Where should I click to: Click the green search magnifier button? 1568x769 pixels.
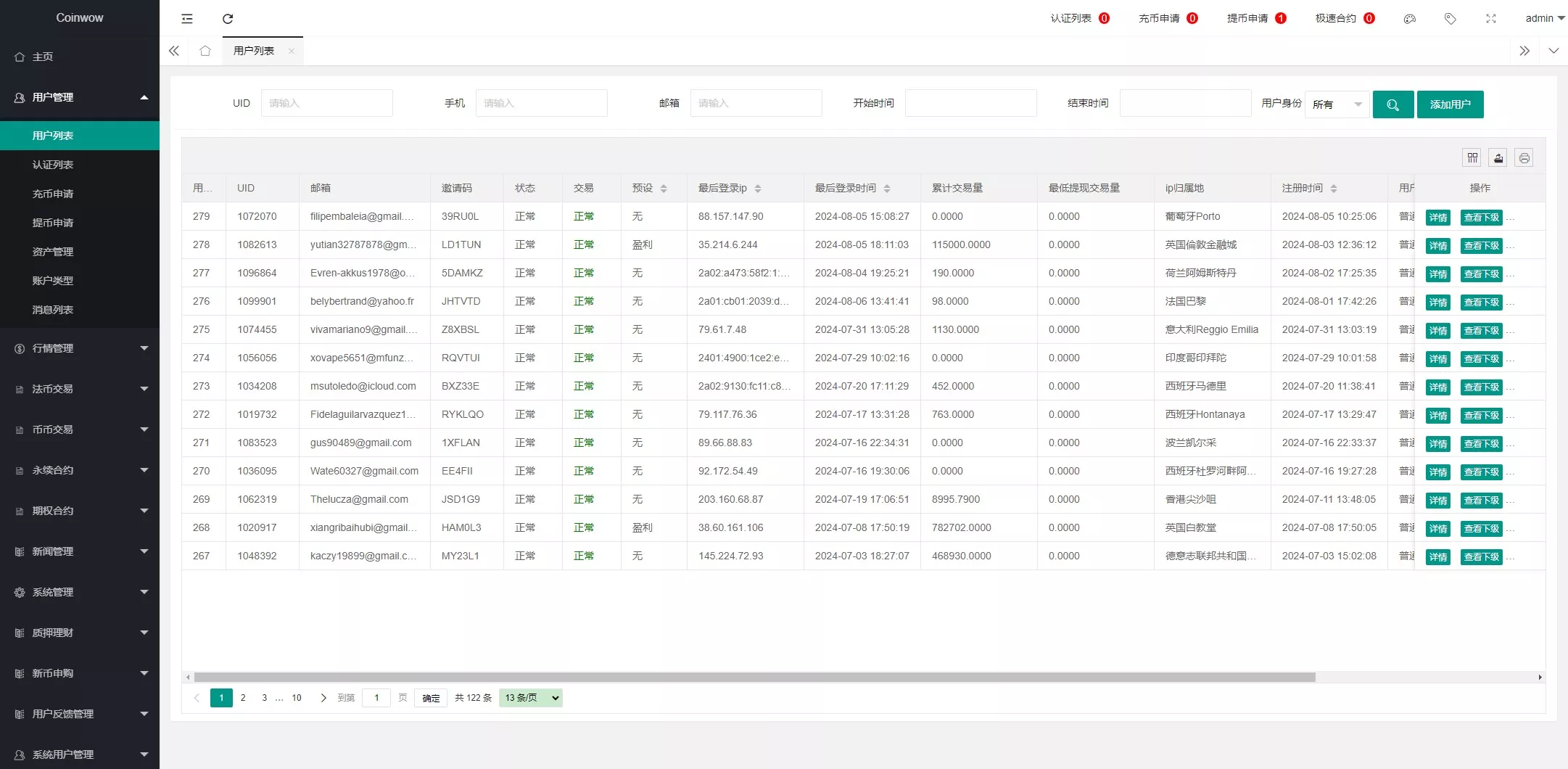pos(1392,104)
